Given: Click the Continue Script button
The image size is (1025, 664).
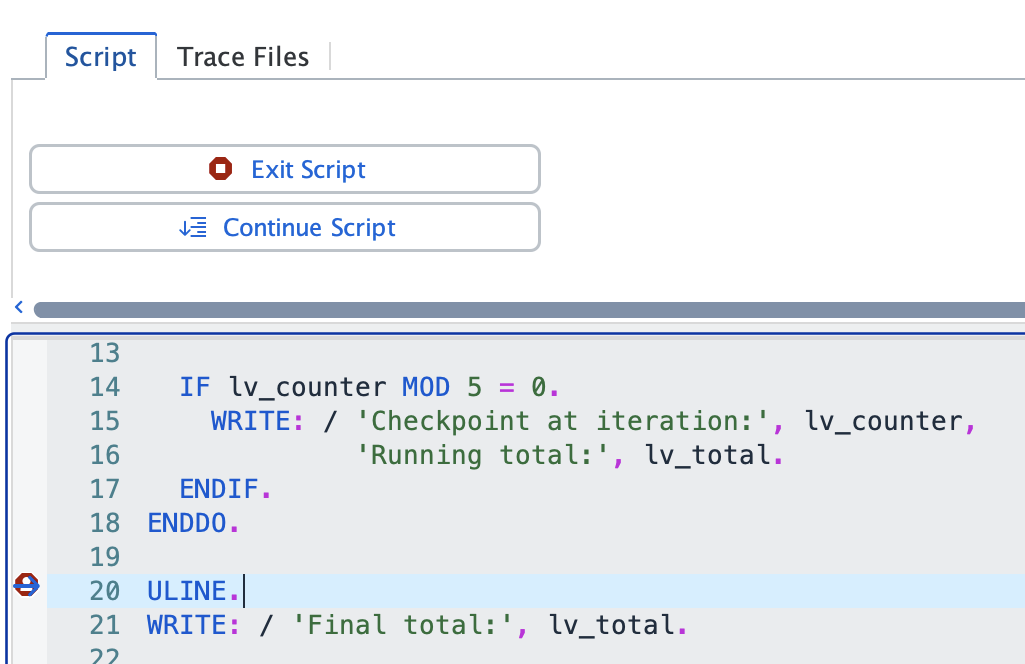Looking at the screenshot, I should click(x=285, y=227).
